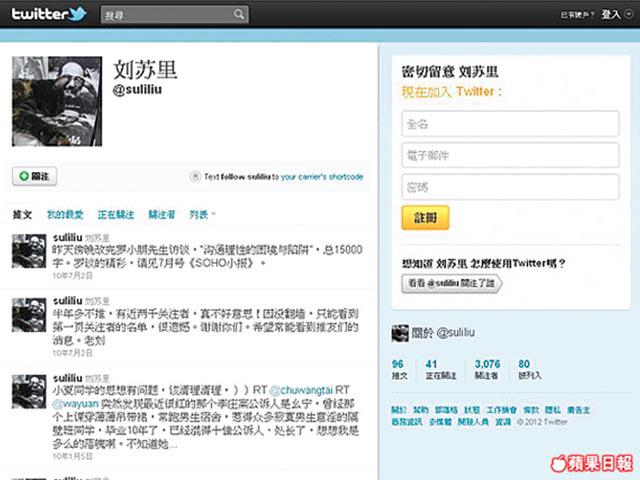640x480 pixels.
Task: Expand the arrow next to 登入
Action: click(629, 14)
